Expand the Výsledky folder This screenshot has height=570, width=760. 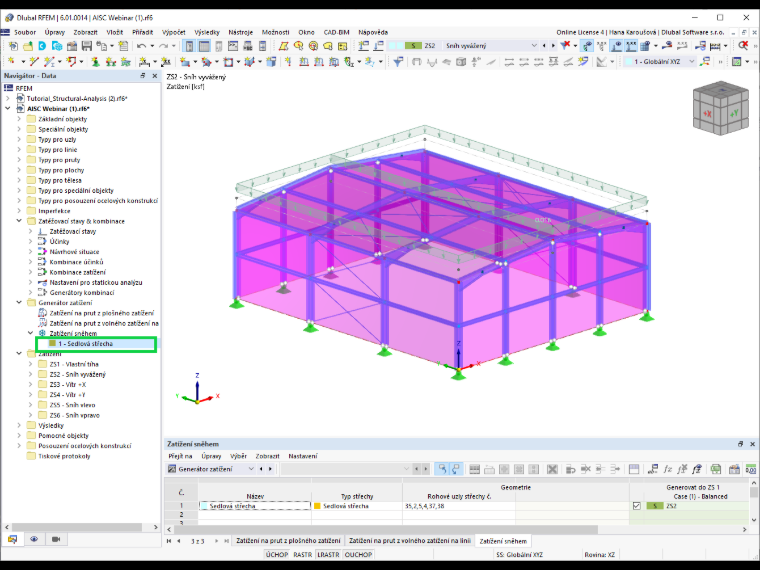(x=19, y=425)
